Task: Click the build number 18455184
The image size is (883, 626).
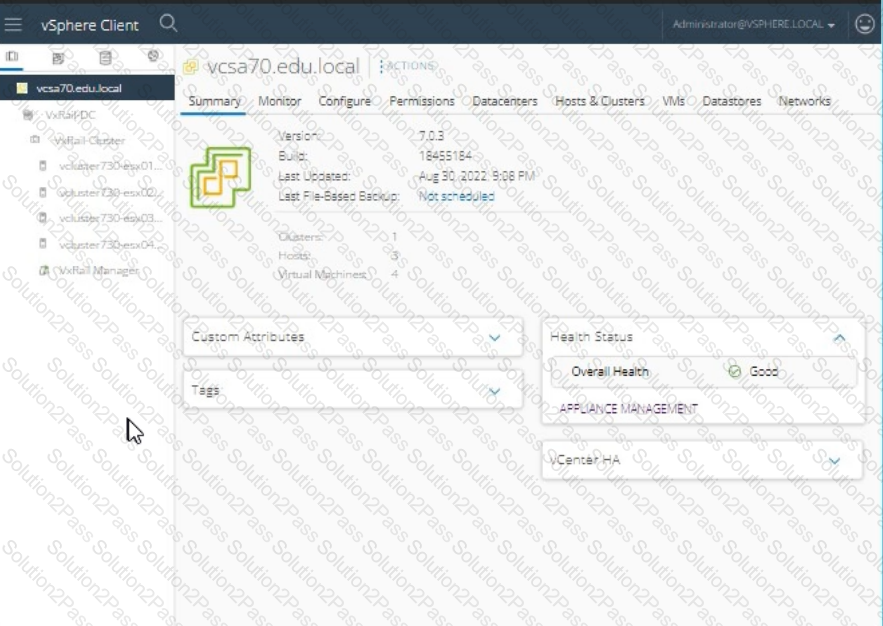Action: tap(445, 156)
